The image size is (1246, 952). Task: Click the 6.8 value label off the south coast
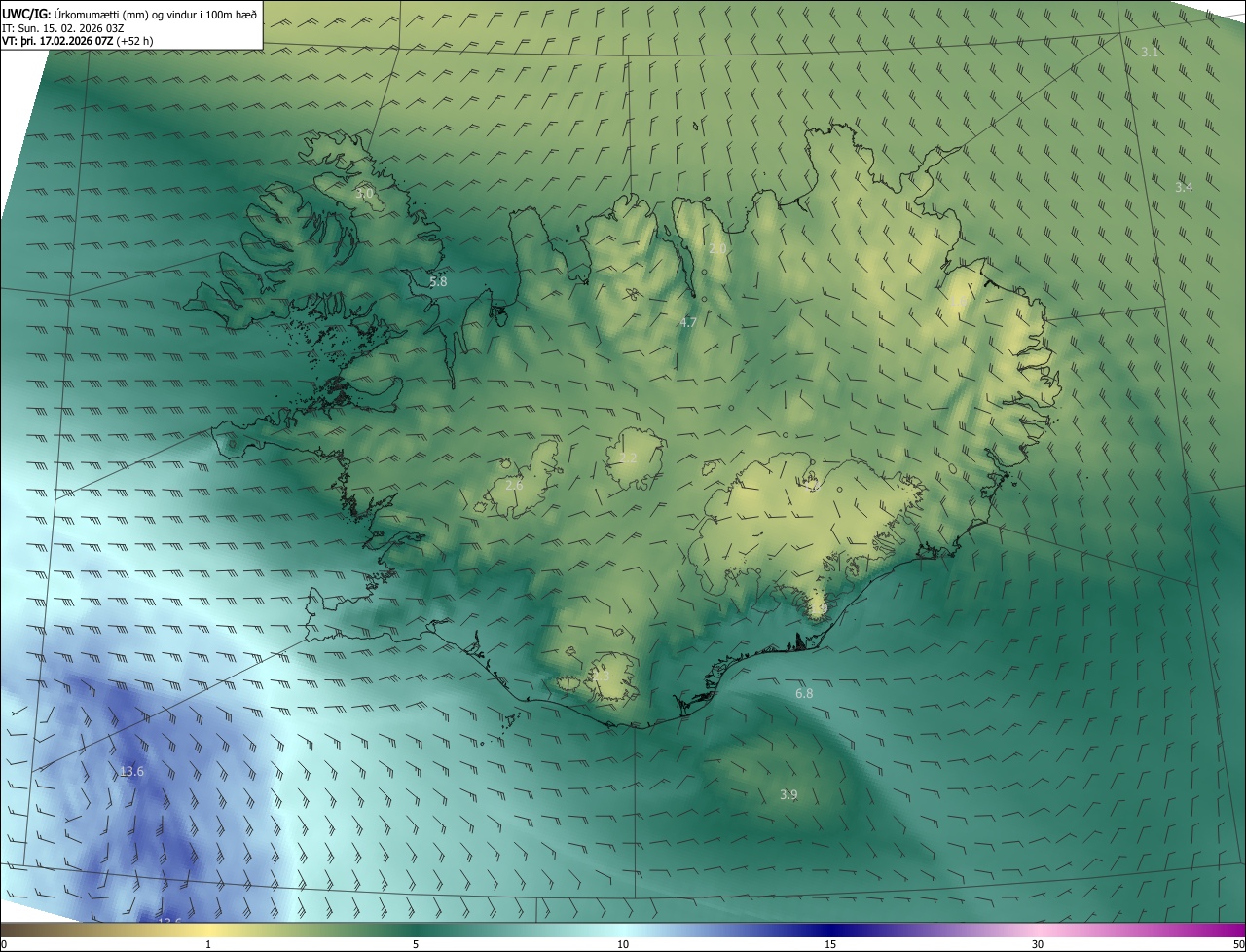click(804, 693)
